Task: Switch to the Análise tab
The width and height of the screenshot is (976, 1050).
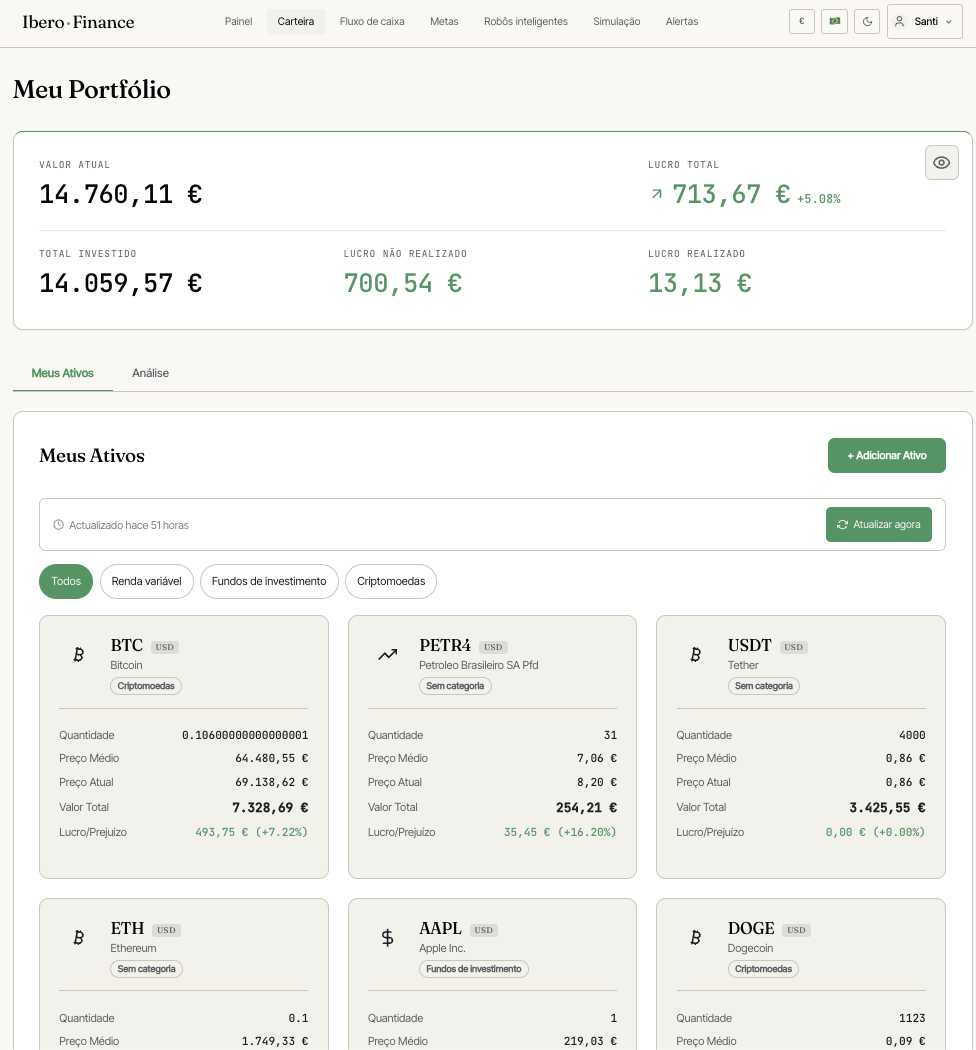Action: click(150, 373)
